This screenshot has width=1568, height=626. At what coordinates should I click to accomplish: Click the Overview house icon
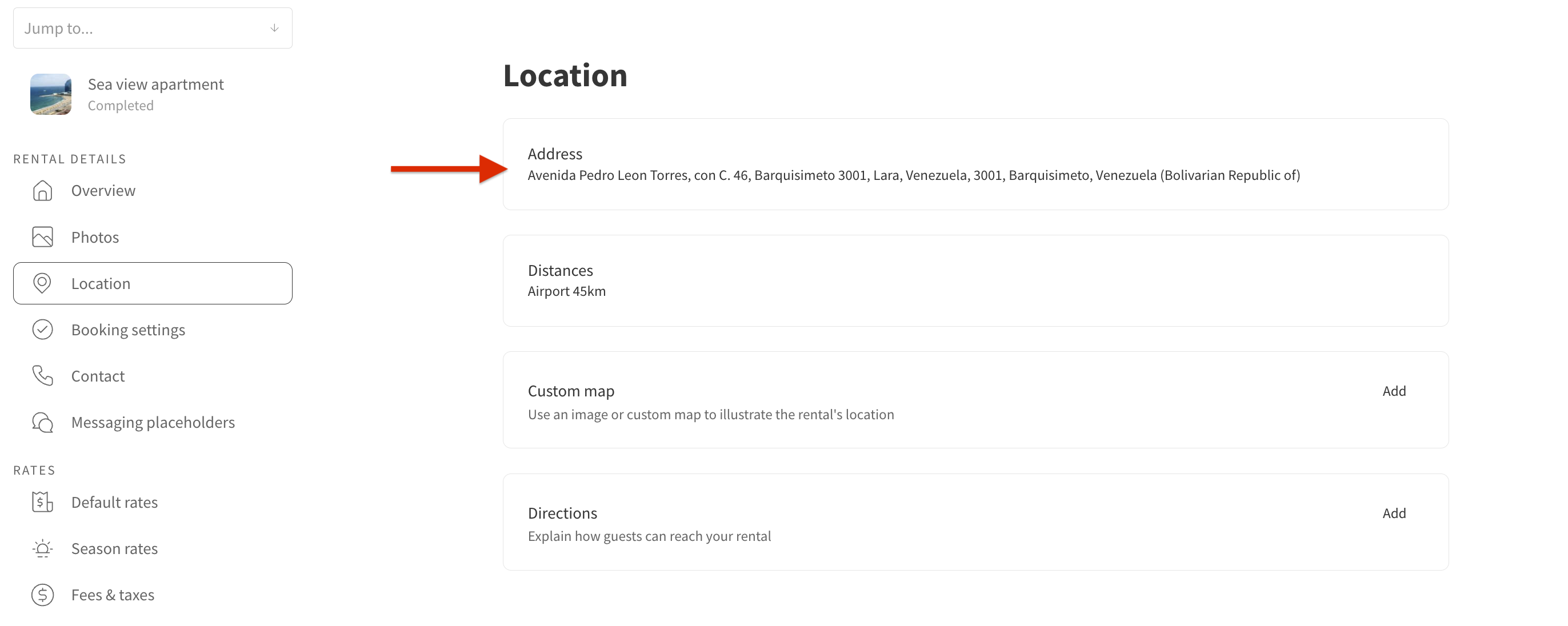point(42,190)
